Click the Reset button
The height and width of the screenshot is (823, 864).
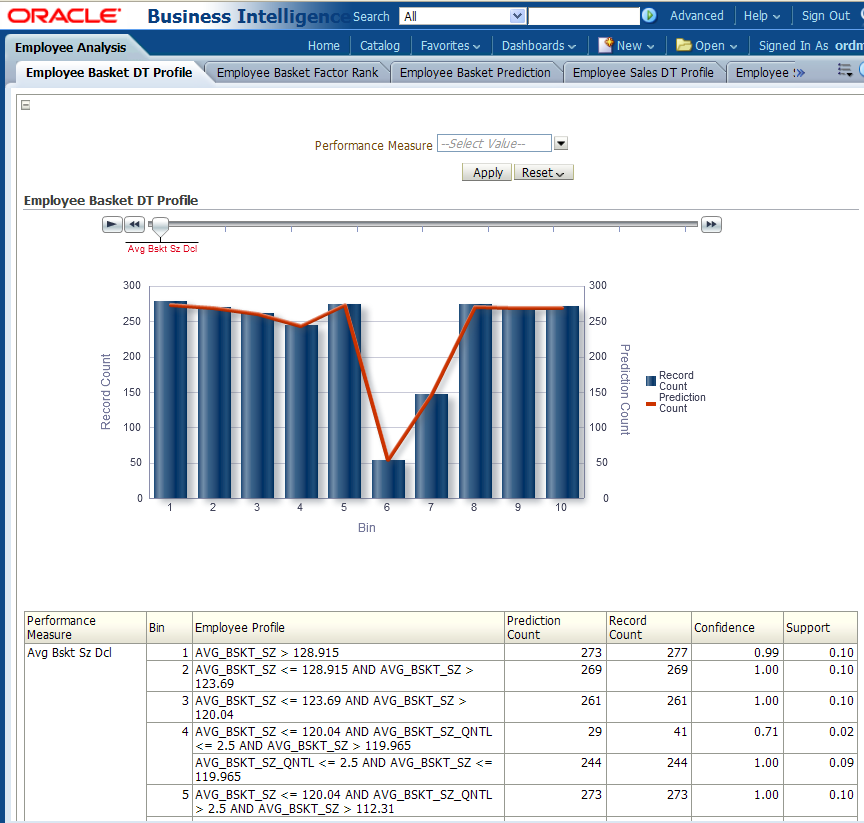coord(544,172)
